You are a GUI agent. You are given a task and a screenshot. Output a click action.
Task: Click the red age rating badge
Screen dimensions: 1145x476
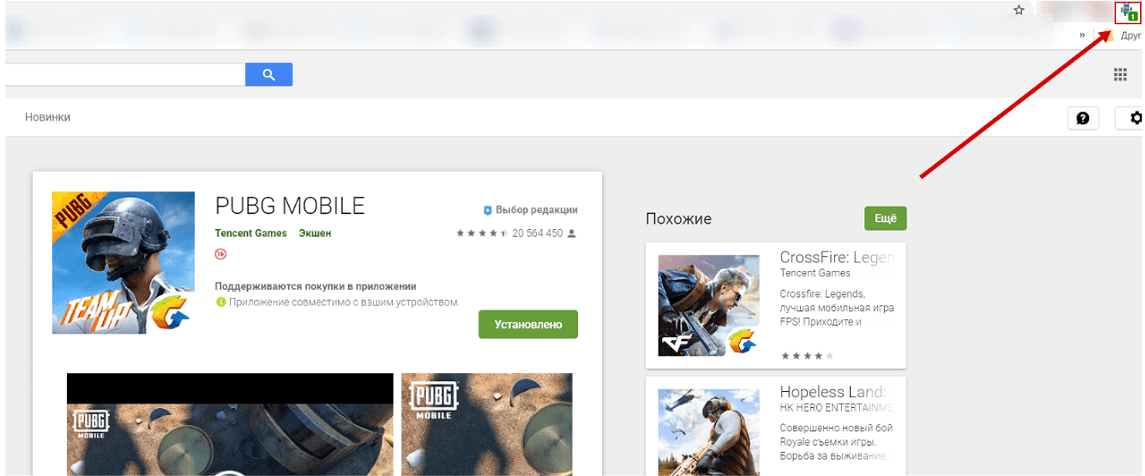click(x=220, y=255)
